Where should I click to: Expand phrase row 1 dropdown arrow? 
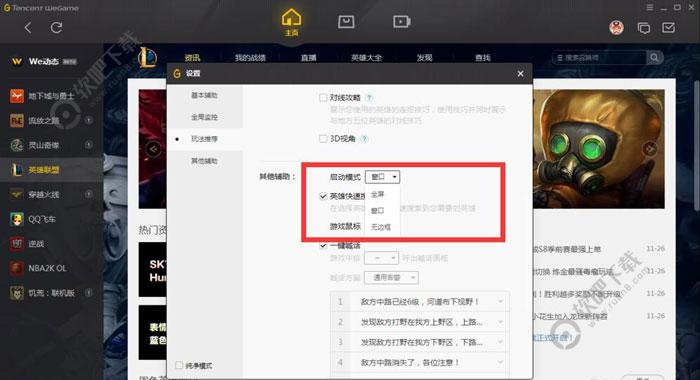point(500,302)
